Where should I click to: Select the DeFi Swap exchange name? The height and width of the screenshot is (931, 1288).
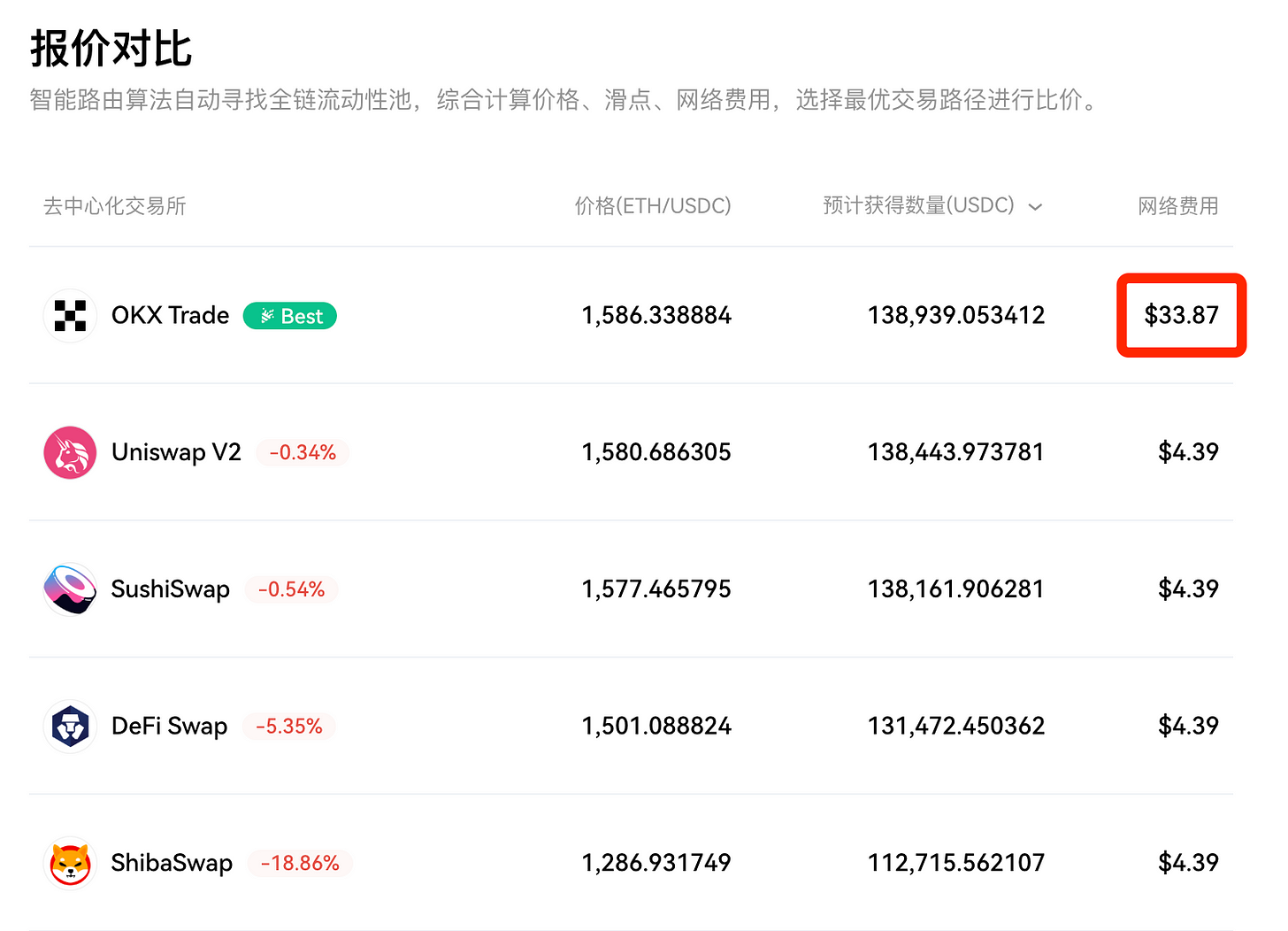pos(169,726)
